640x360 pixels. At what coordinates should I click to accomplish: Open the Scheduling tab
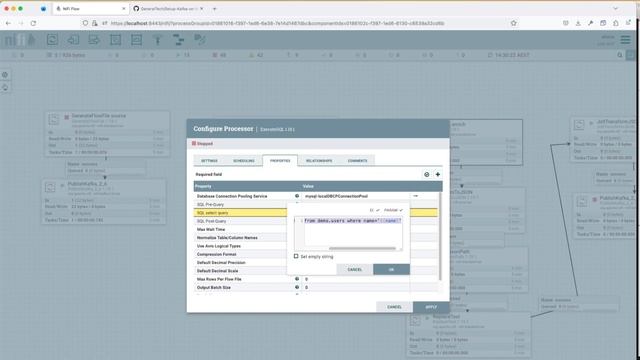[244, 160]
